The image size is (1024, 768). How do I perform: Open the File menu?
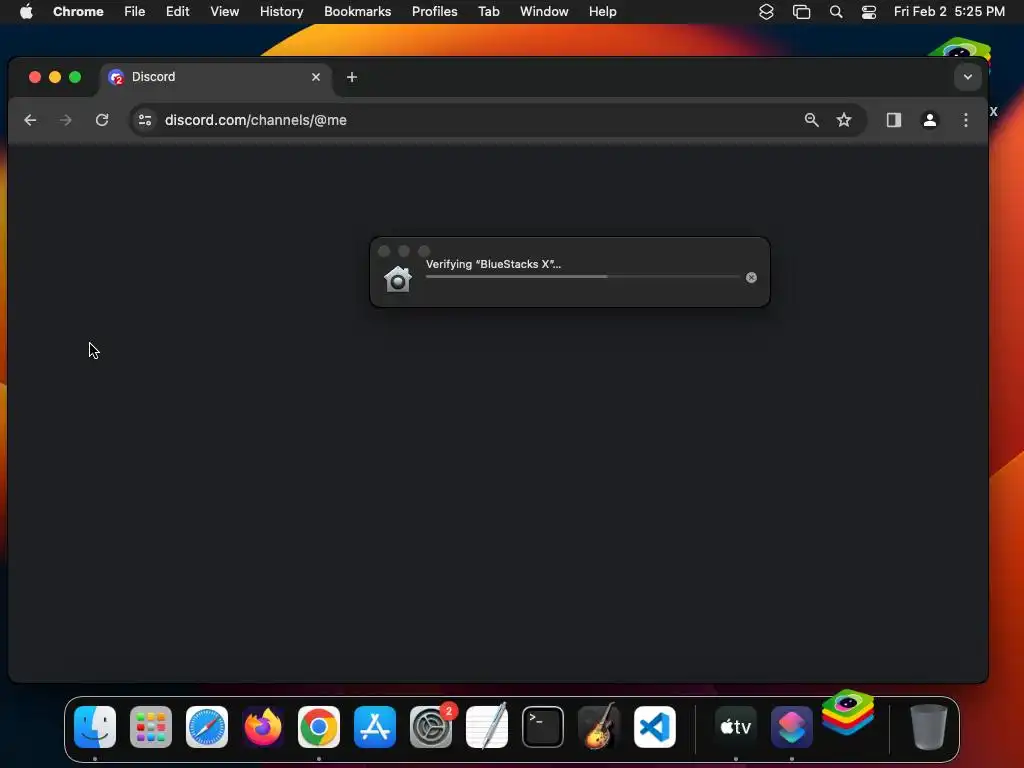135,12
